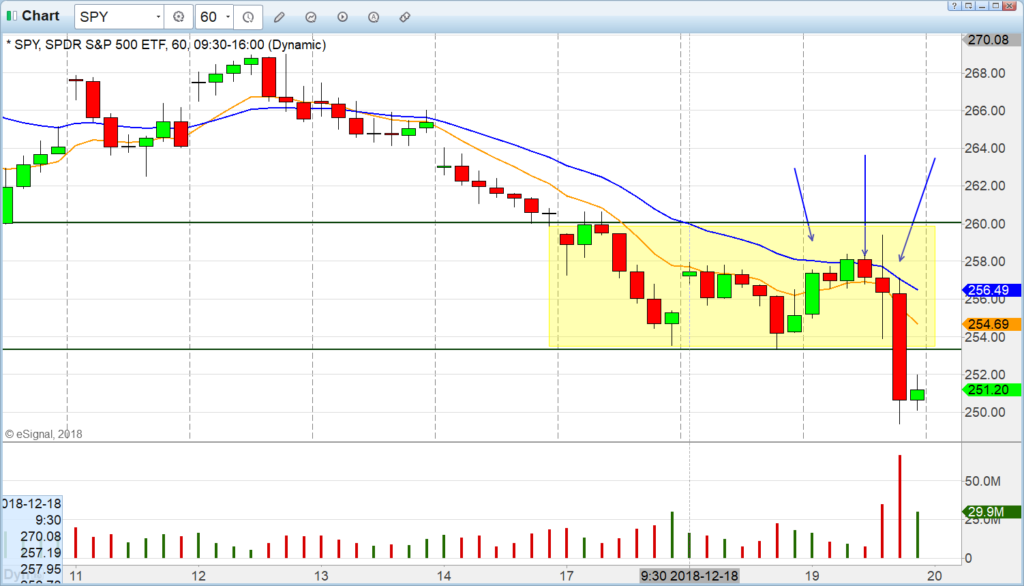Click the 266.00 price axis label
Viewport: 1024px width, 586px height.
tap(985, 110)
